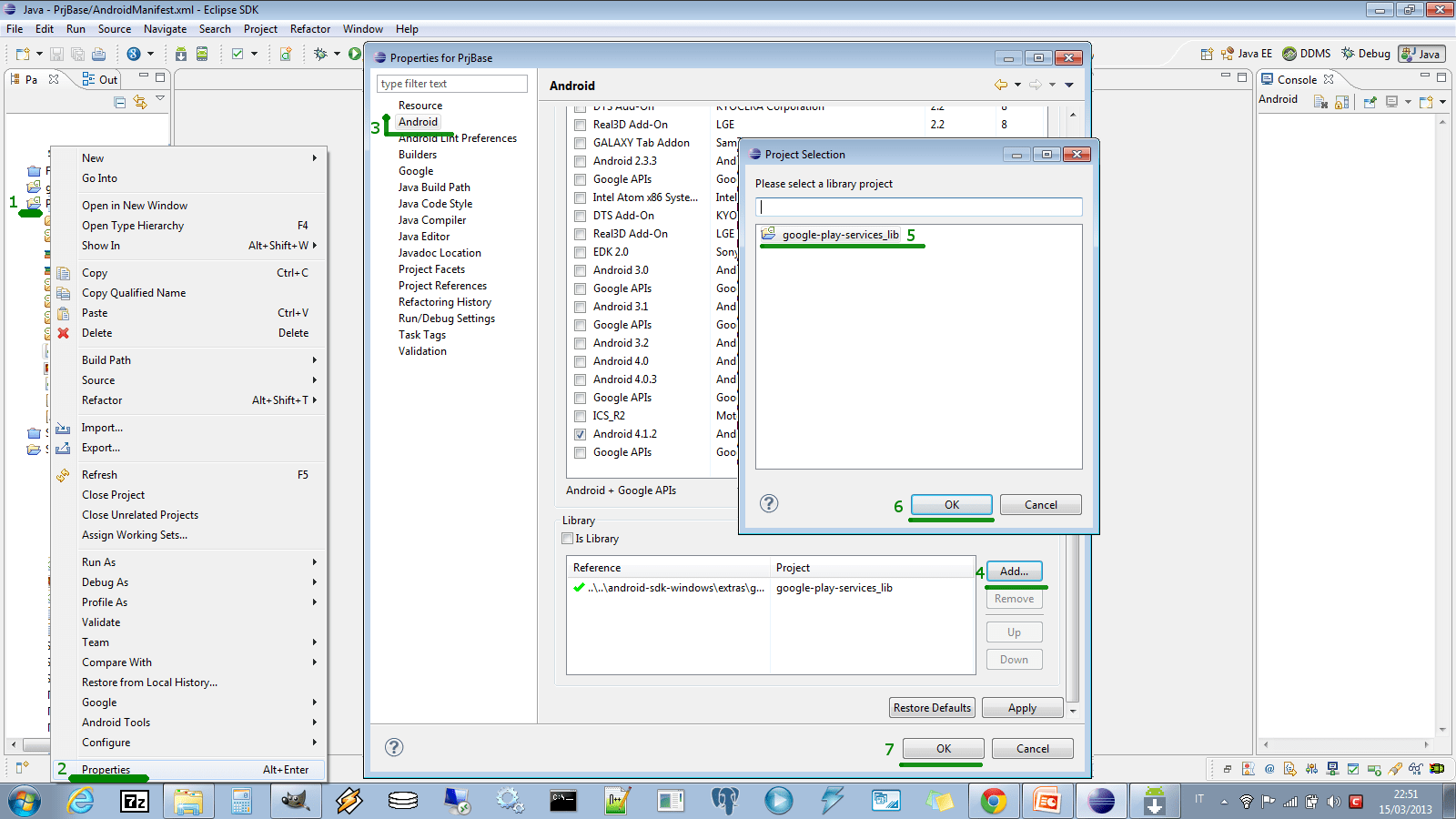Click the help icon in Project Selection dialog

pyautogui.click(x=769, y=503)
